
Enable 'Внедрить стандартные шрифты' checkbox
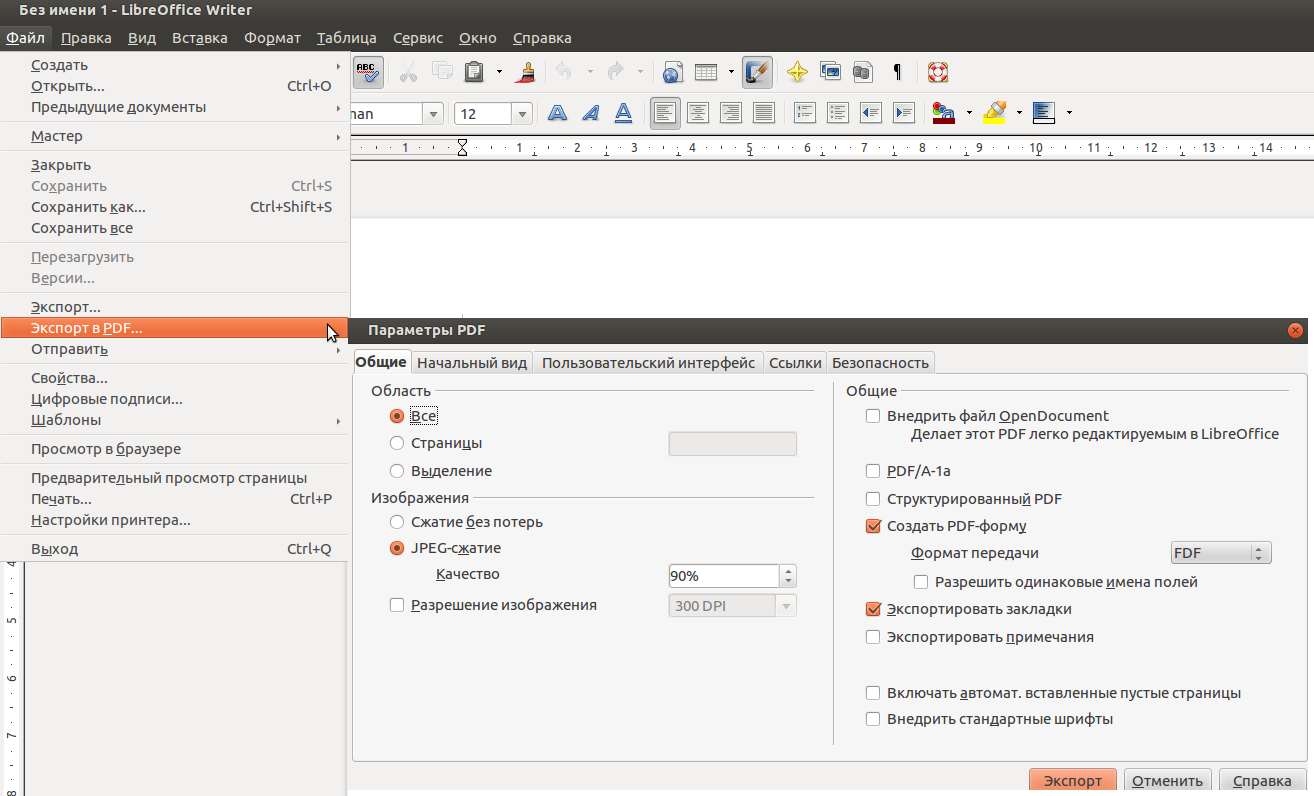(873, 719)
